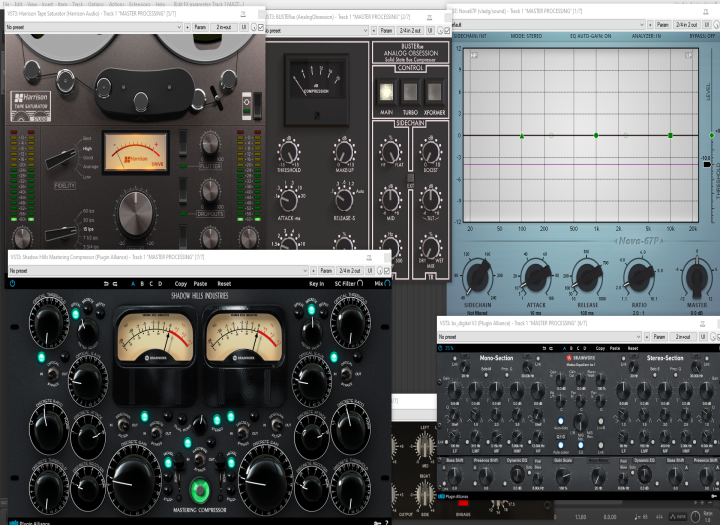Viewport: 720px width, 525px height.
Task: Open Harrison Tape Saturator preset dropdown
Action: [x=94, y=27]
